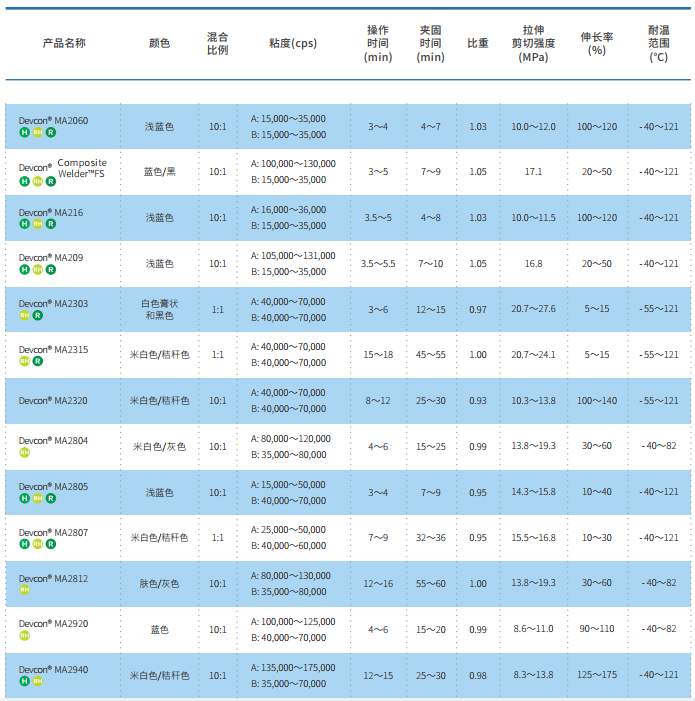Click the 夹固时间(min) column header
This screenshot has height=701, width=695.
[430, 43]
